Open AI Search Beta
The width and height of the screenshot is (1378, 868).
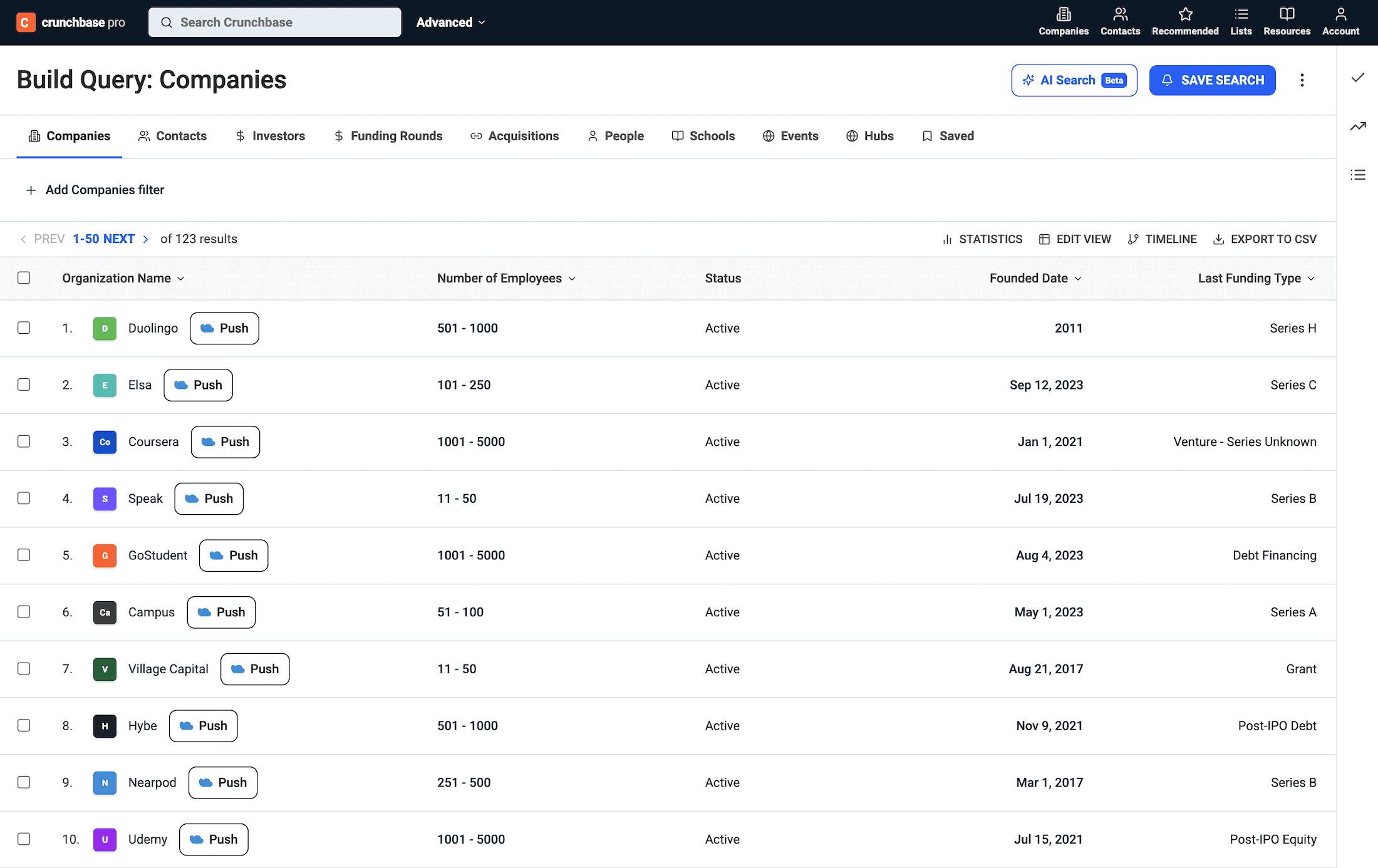(x=1074, y=80)
